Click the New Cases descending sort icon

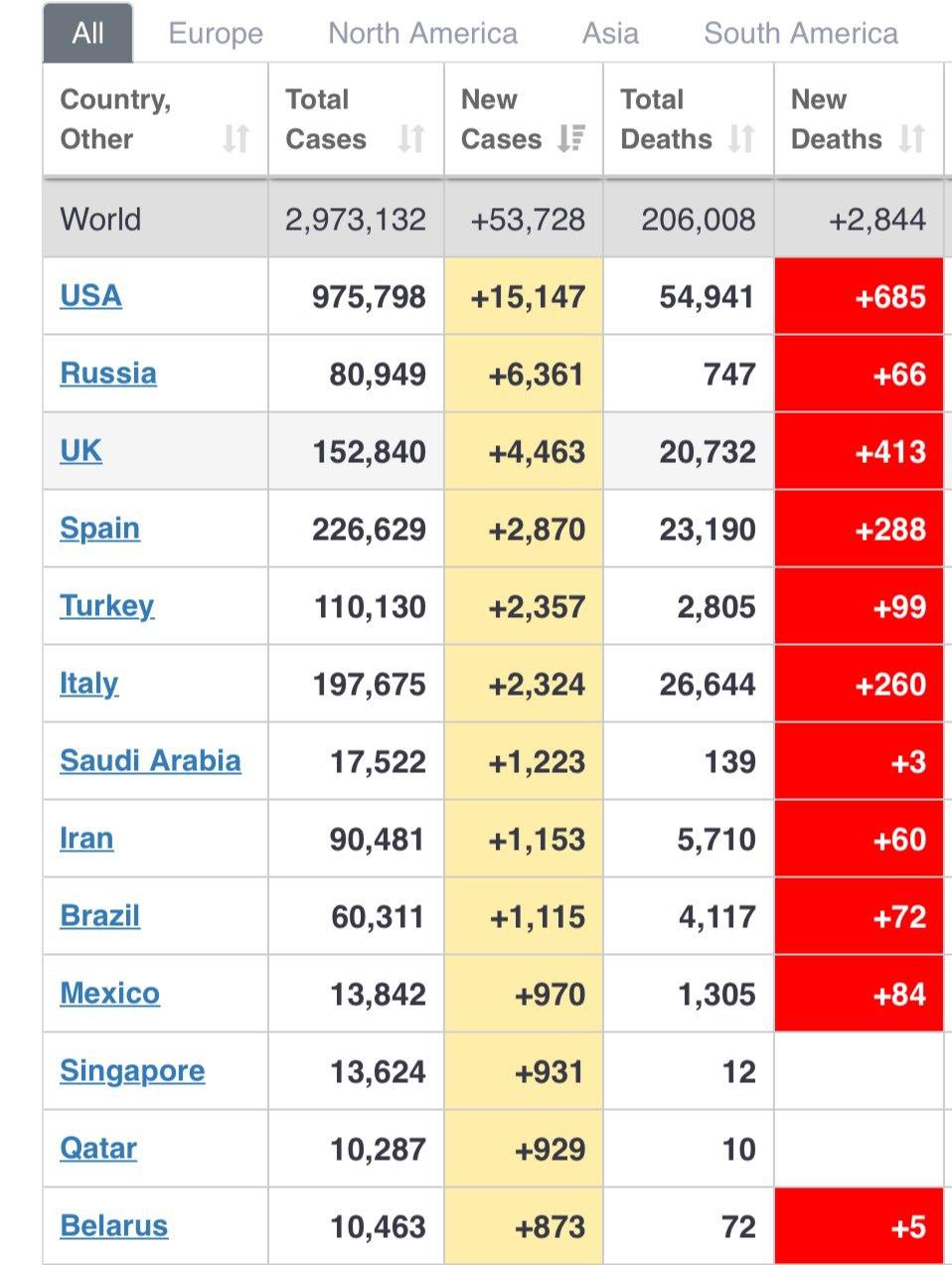pos(570,138)
